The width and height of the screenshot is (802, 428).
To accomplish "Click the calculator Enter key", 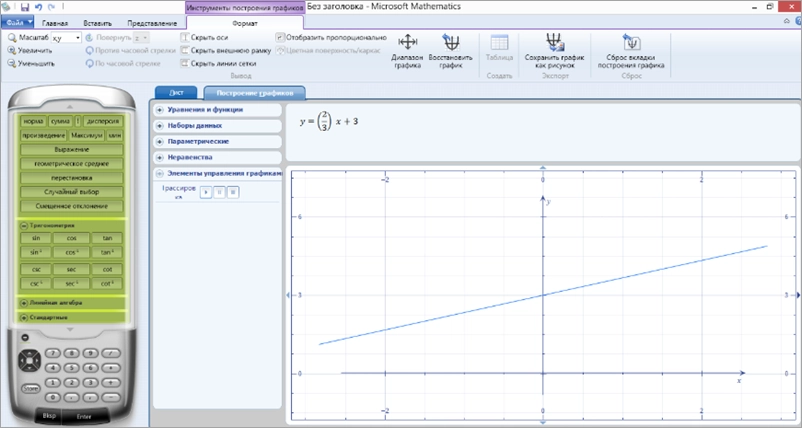I will pyautogui.click(x=84, y=416).
